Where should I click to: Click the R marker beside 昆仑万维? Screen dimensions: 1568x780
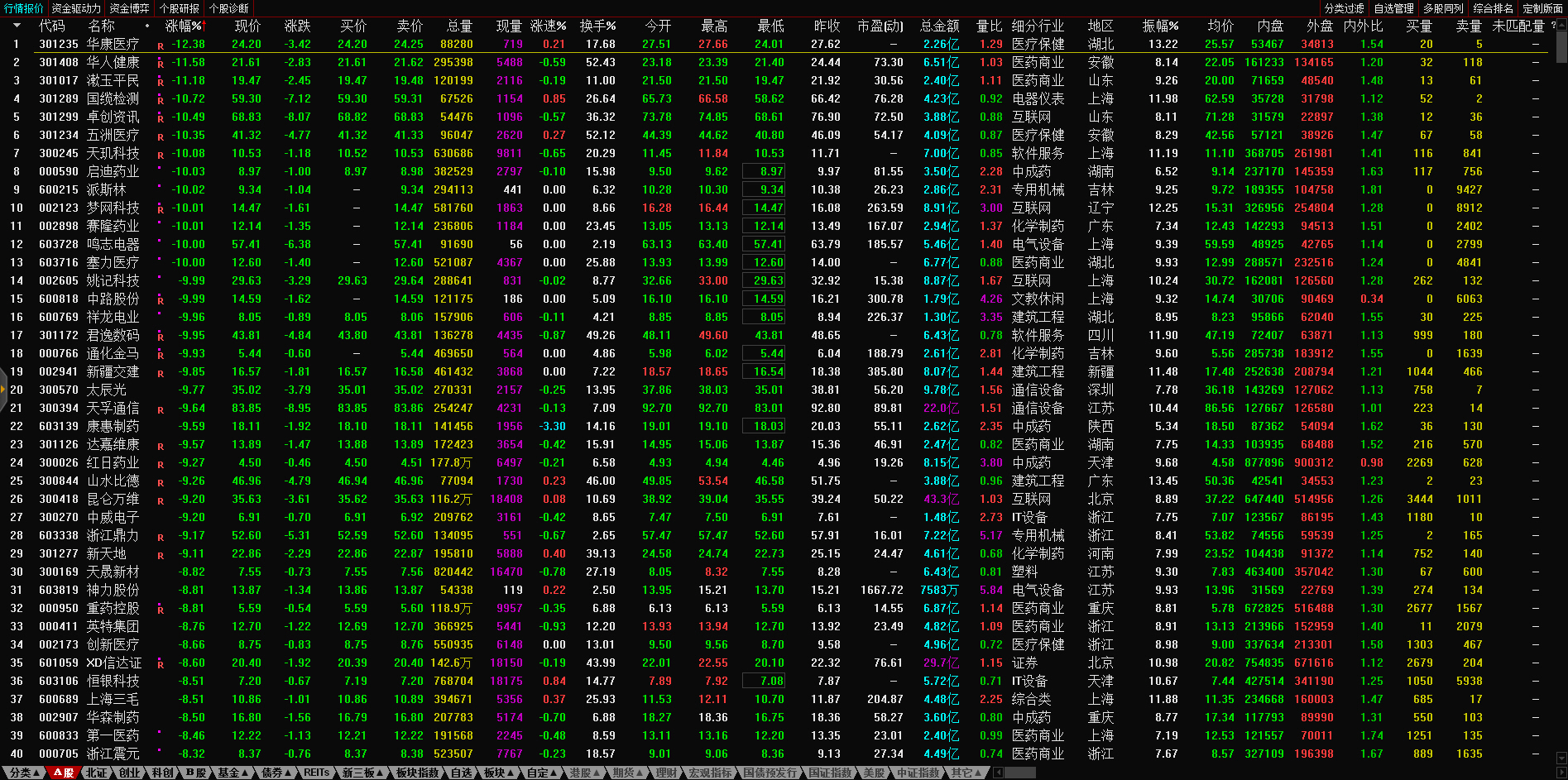click(x=160, y=500)
